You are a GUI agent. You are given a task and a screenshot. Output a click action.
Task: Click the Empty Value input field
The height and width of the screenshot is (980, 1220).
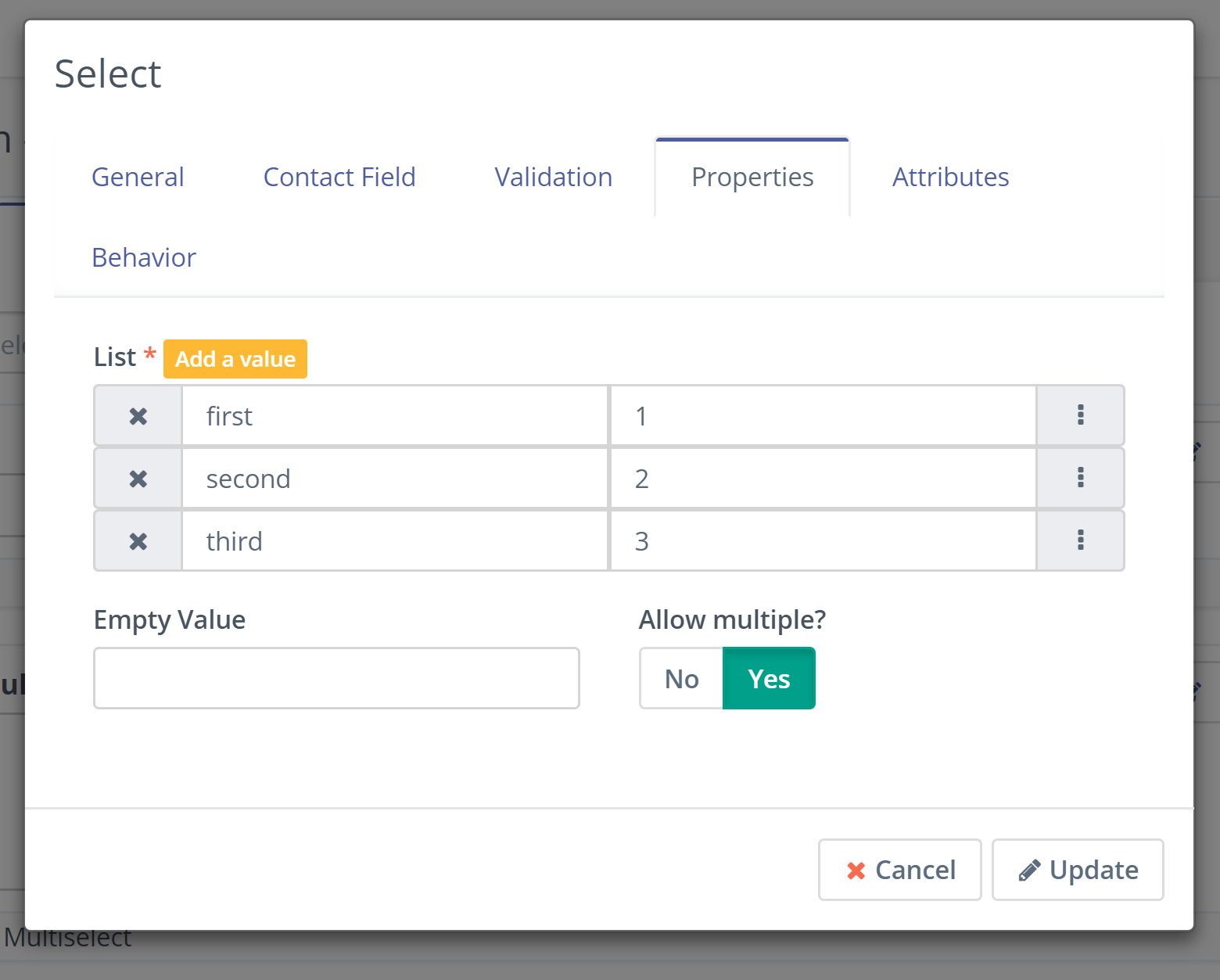tap(336, 678)
